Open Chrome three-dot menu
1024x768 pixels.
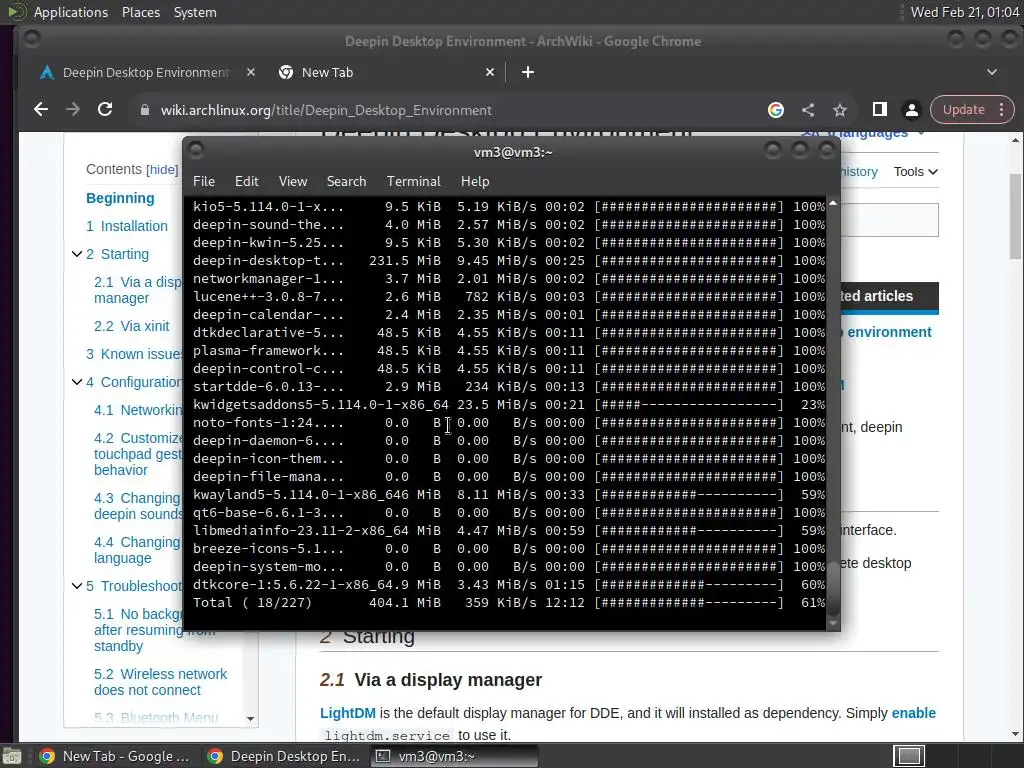[1002, 110]
